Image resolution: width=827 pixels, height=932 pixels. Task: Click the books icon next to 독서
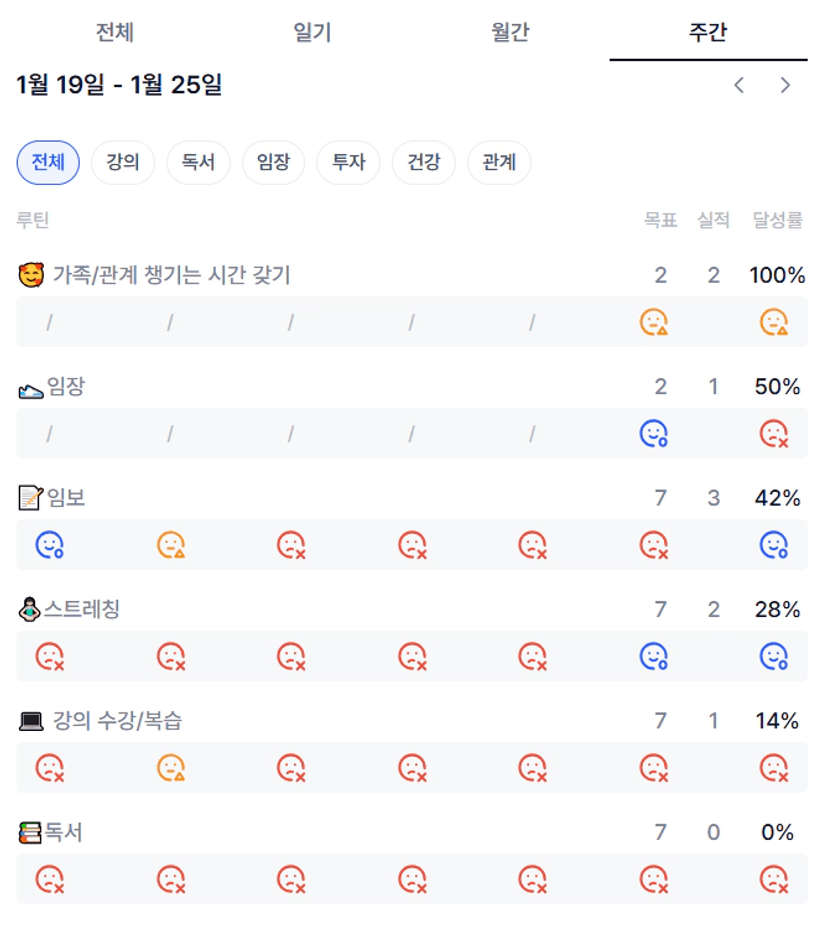point(31,832)
